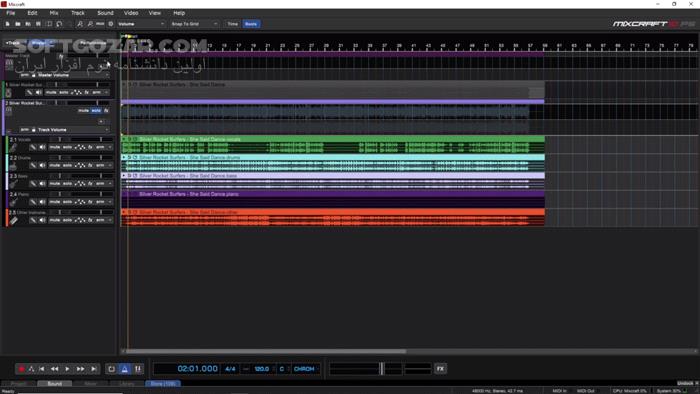The height and width of the screenshot is (394, 700).
Task: Adjust the master volume slider in transport
Action: [x=382, y=369]
